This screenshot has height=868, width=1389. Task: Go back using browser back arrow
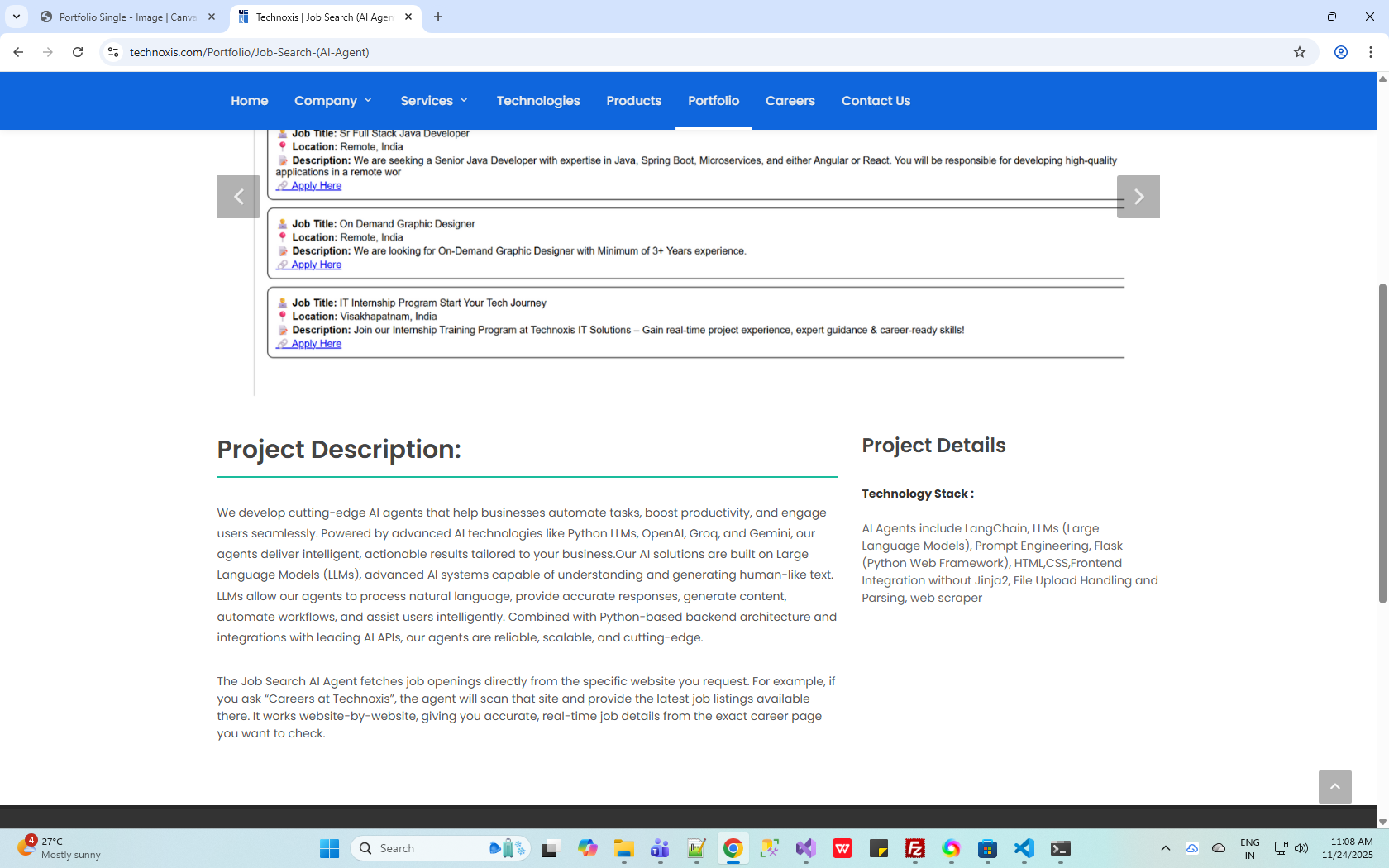pyautogui.click(x=18, y=52)
